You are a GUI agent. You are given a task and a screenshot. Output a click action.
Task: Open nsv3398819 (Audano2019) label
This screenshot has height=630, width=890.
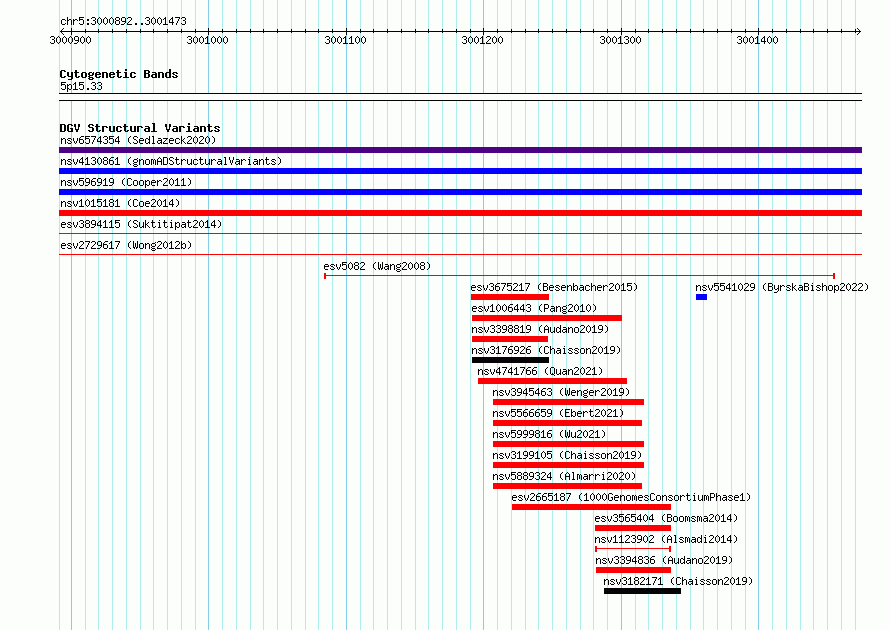point(540,329)
